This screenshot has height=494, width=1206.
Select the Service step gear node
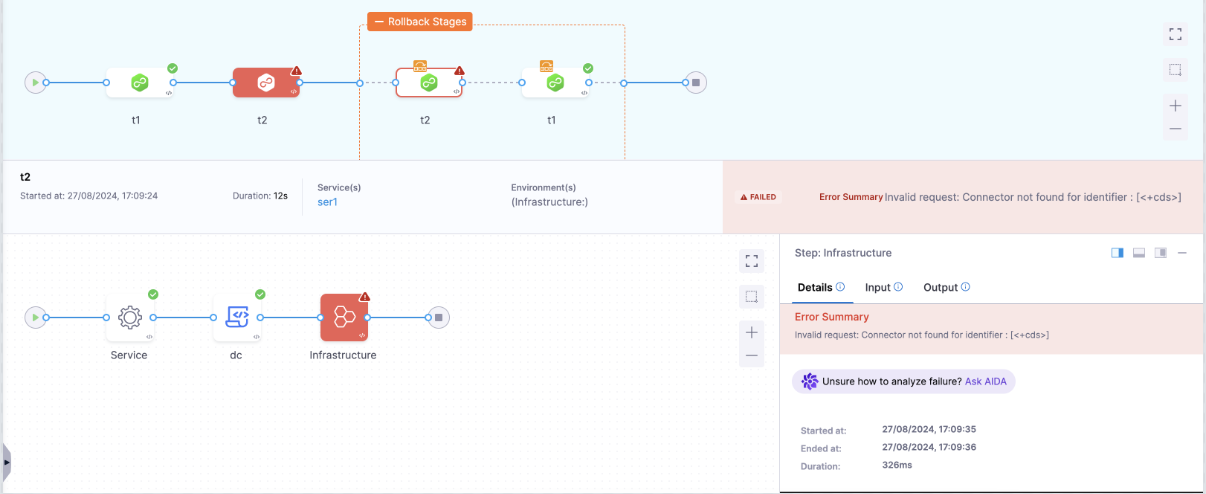click(130, 318)
